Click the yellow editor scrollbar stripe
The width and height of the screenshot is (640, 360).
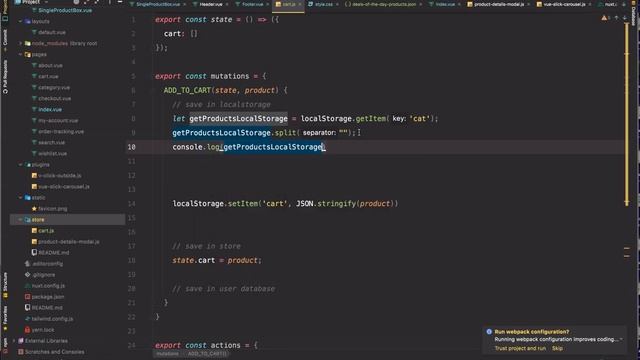coord(627,114)
